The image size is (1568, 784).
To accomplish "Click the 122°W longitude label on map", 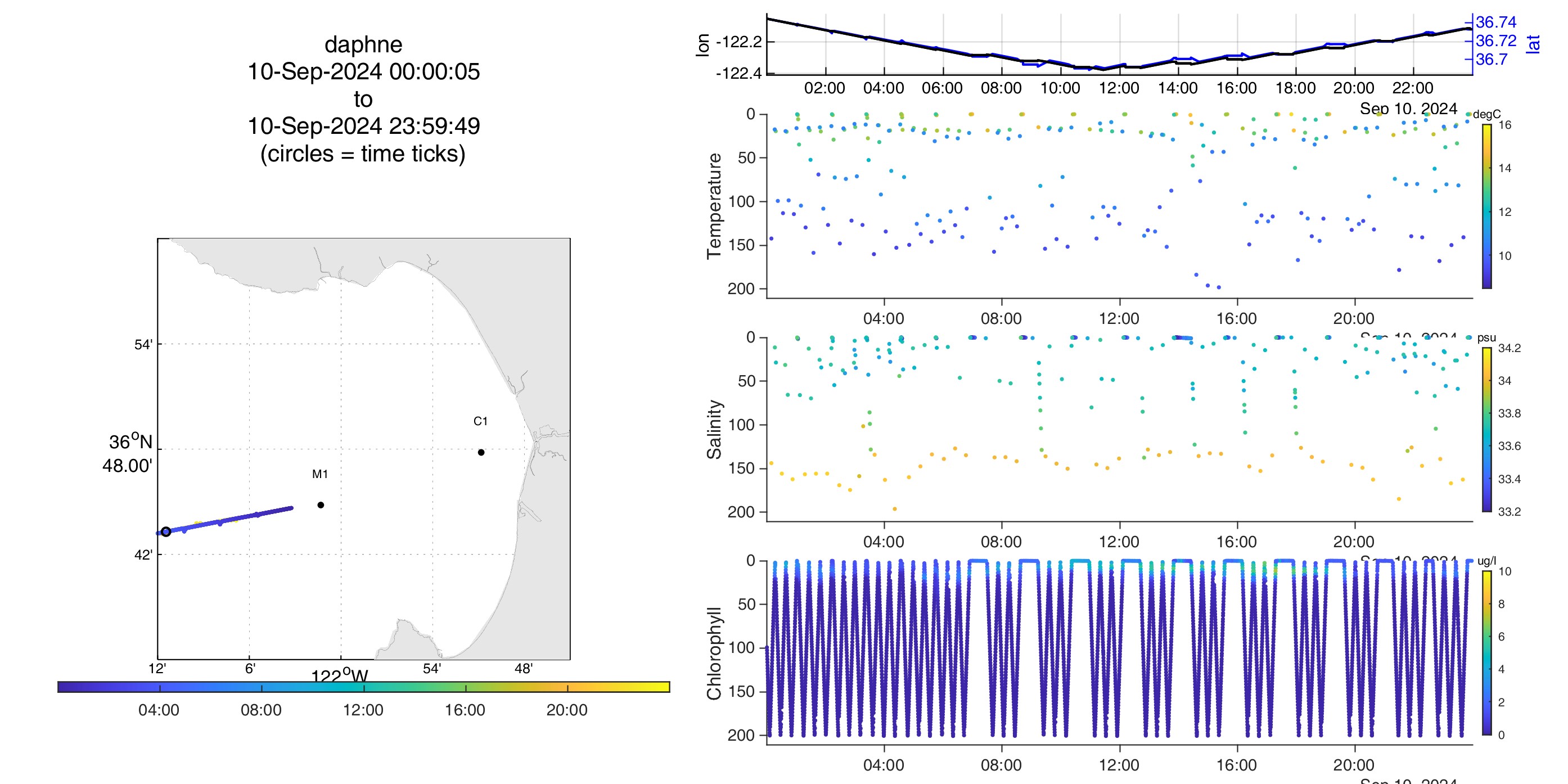I will (340, 675).
